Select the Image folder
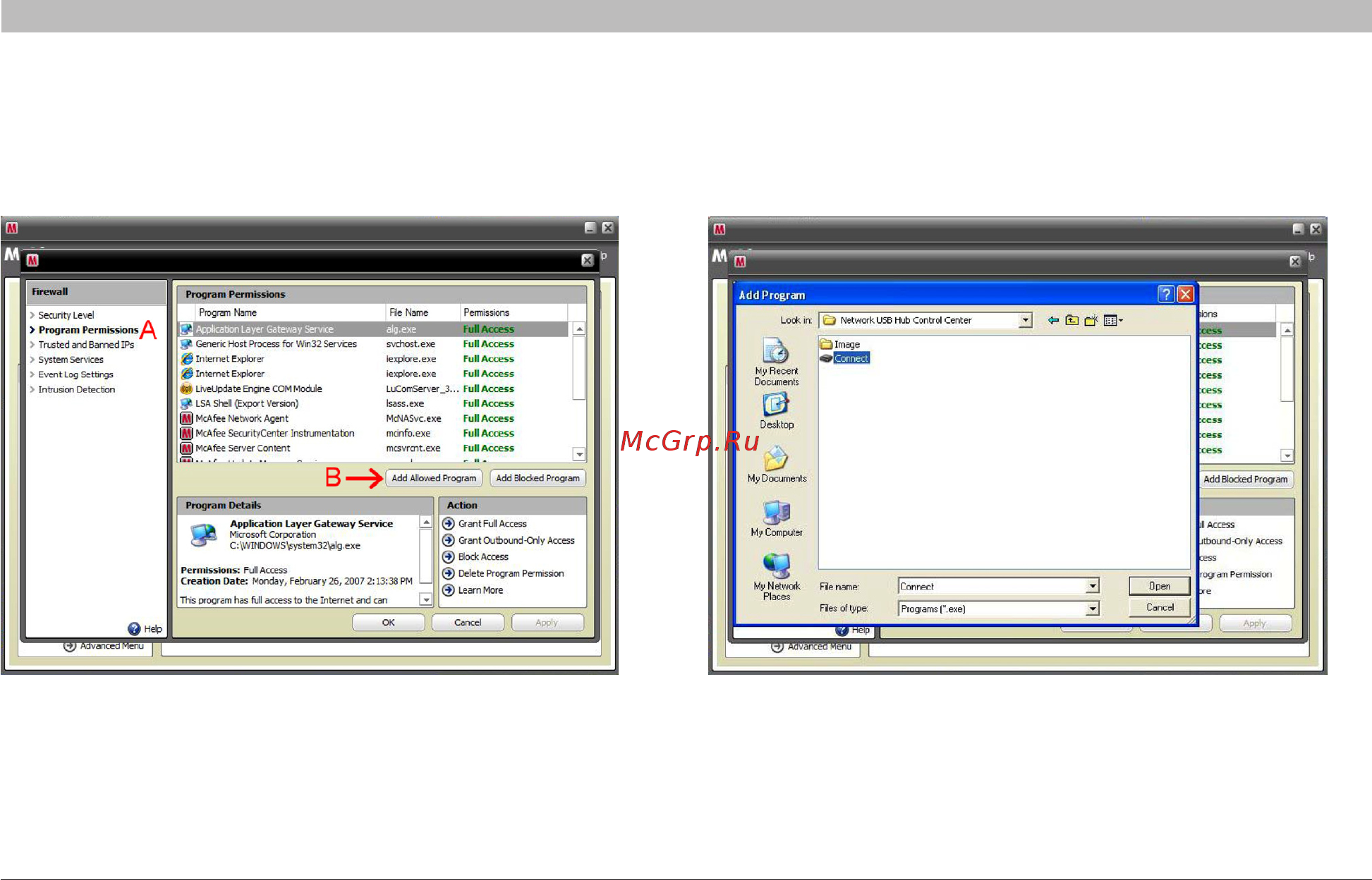 point(840,344)
